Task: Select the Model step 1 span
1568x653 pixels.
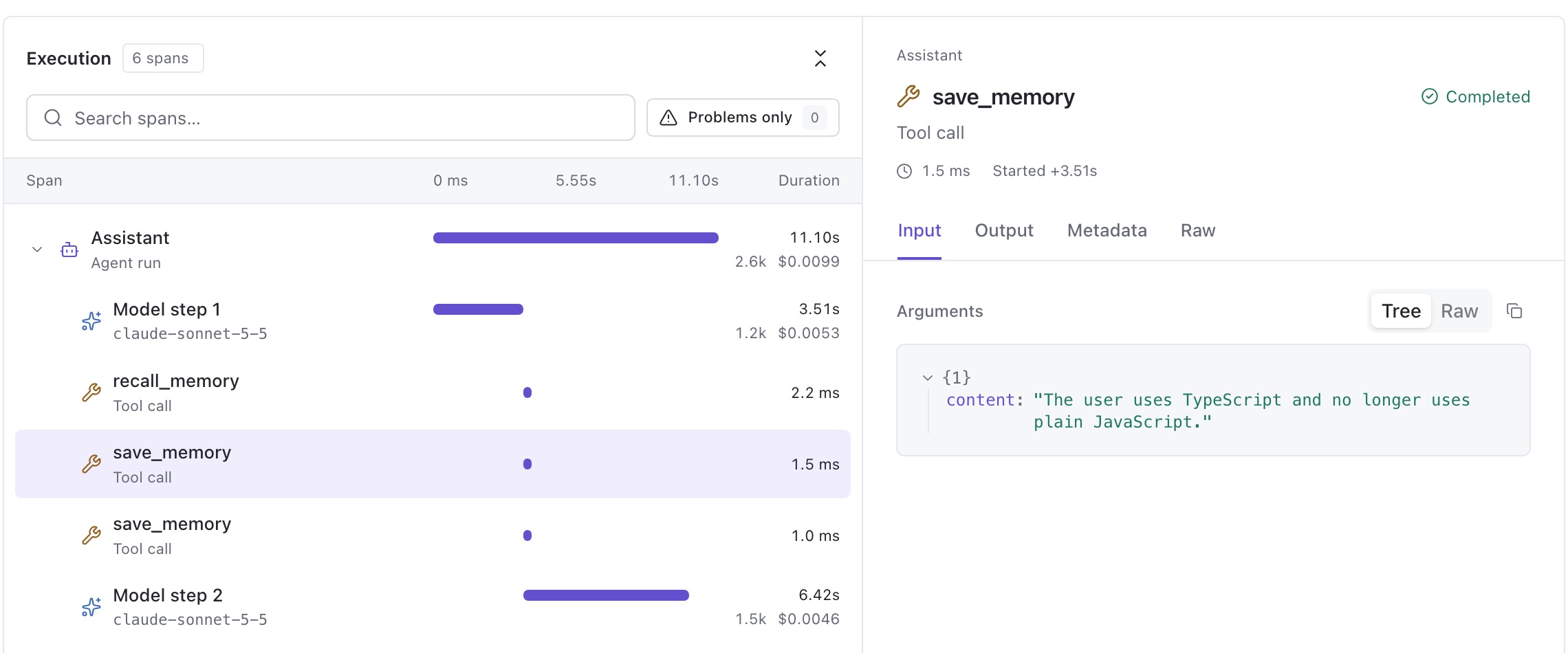Action: 433,321
